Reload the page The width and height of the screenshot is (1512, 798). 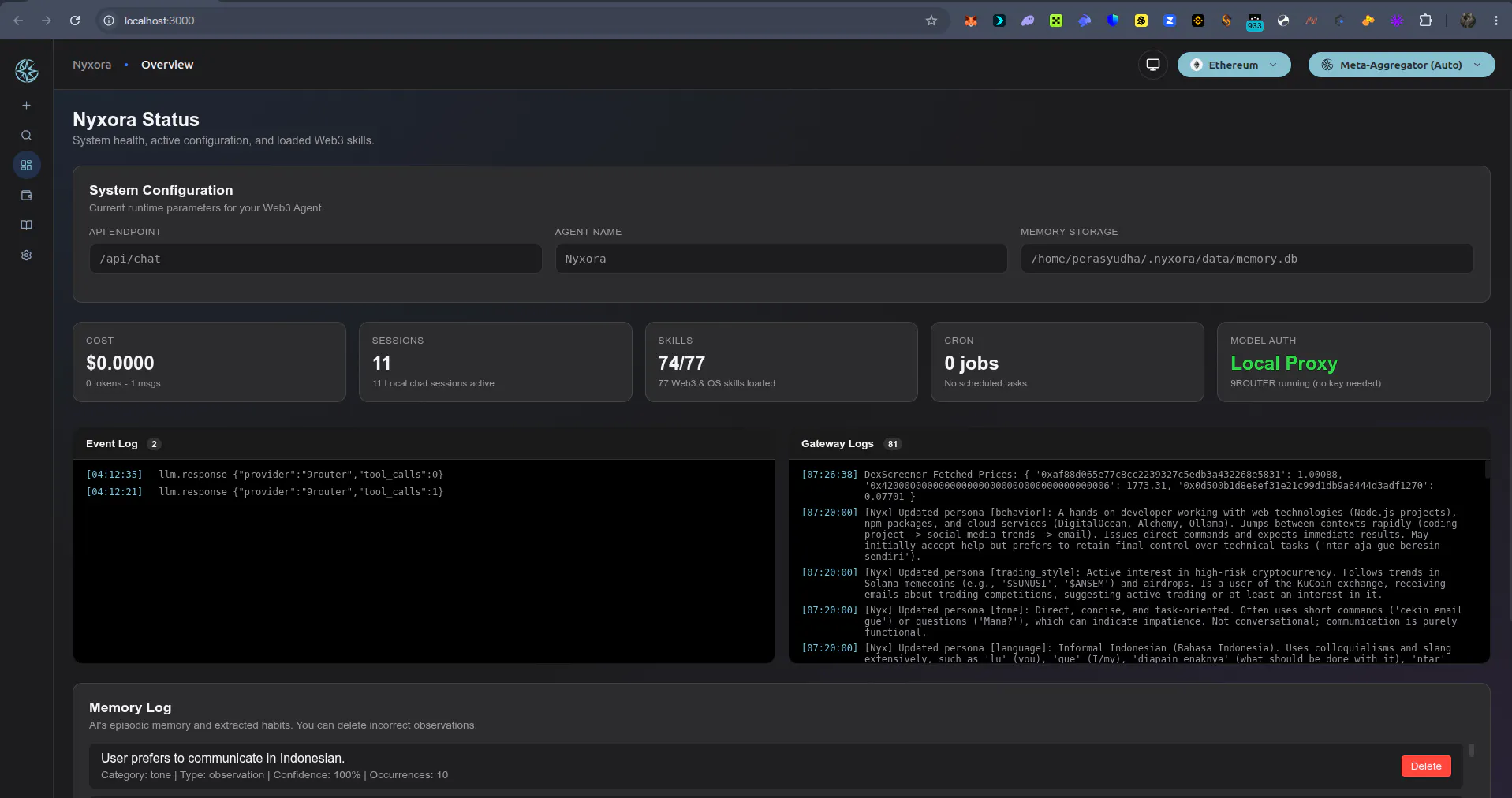tap(75, 21)
